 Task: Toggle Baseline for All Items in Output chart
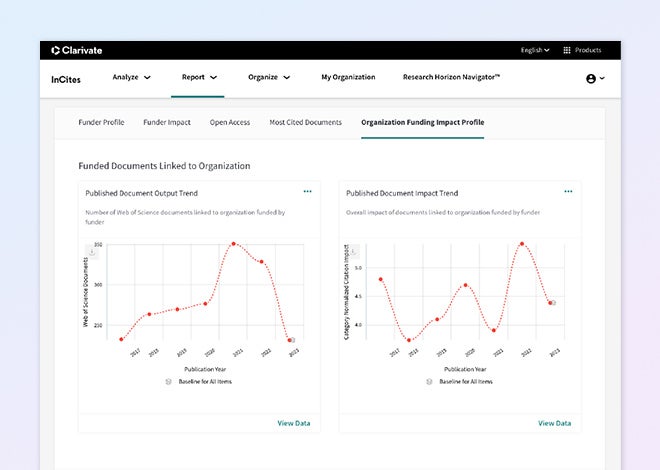pos(169,382)
